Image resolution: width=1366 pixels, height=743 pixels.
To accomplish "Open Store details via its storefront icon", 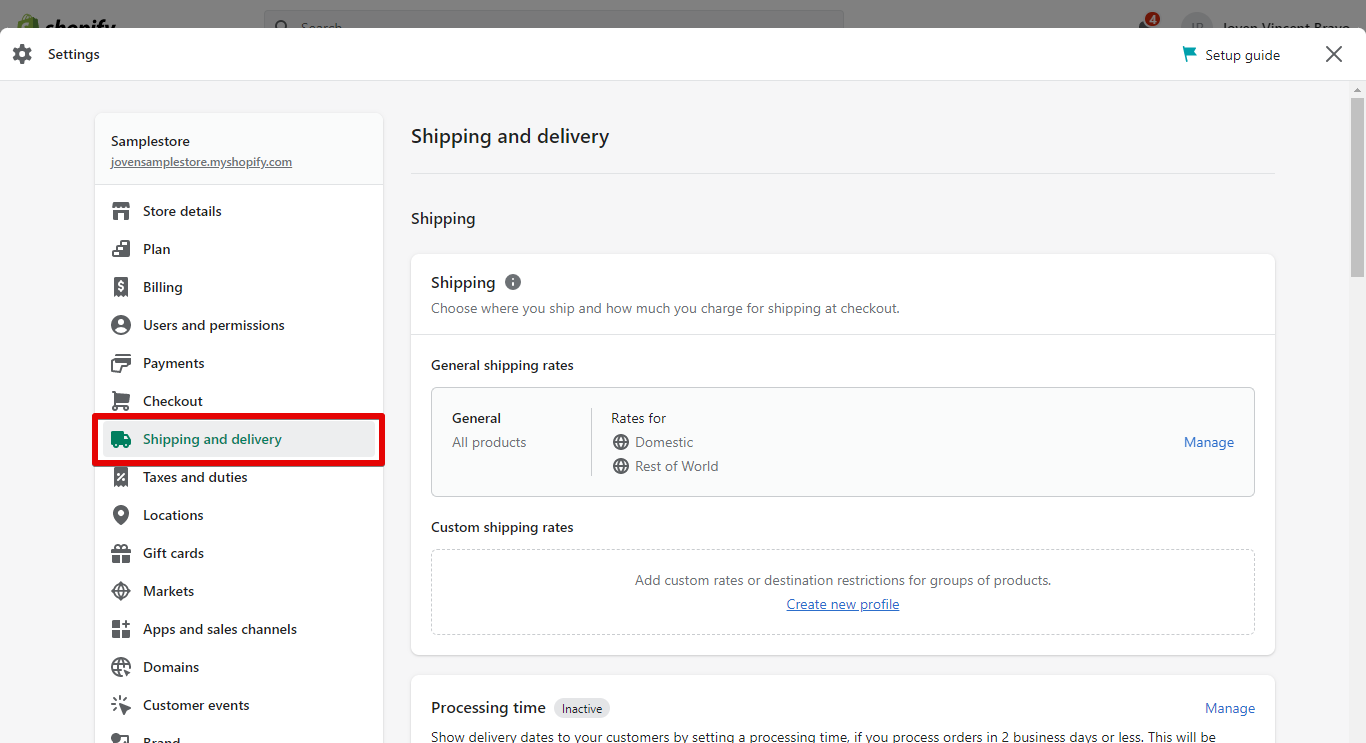I will [x=120, y=211].
